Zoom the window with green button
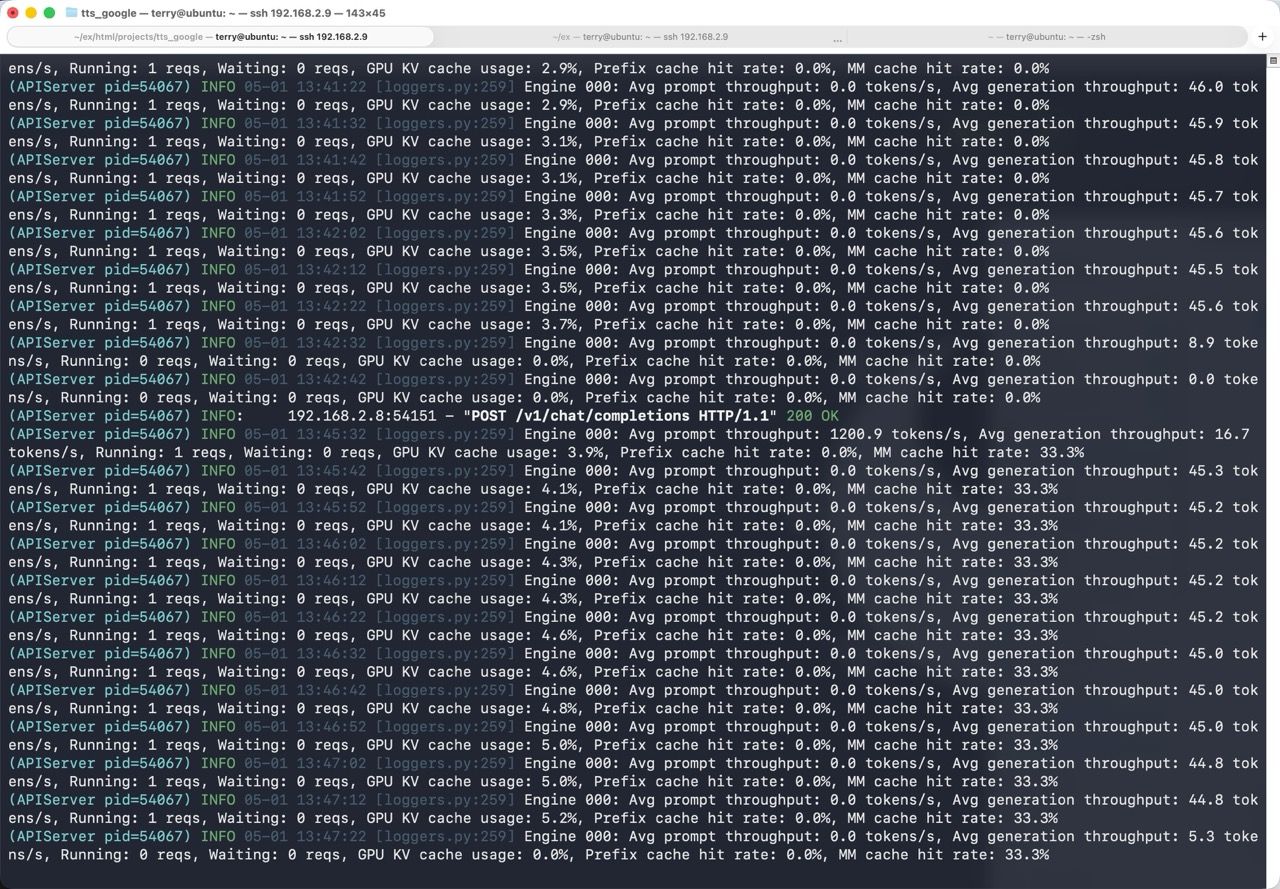Viewport: 1280px width, 889px height. click(x=49, y=13)
